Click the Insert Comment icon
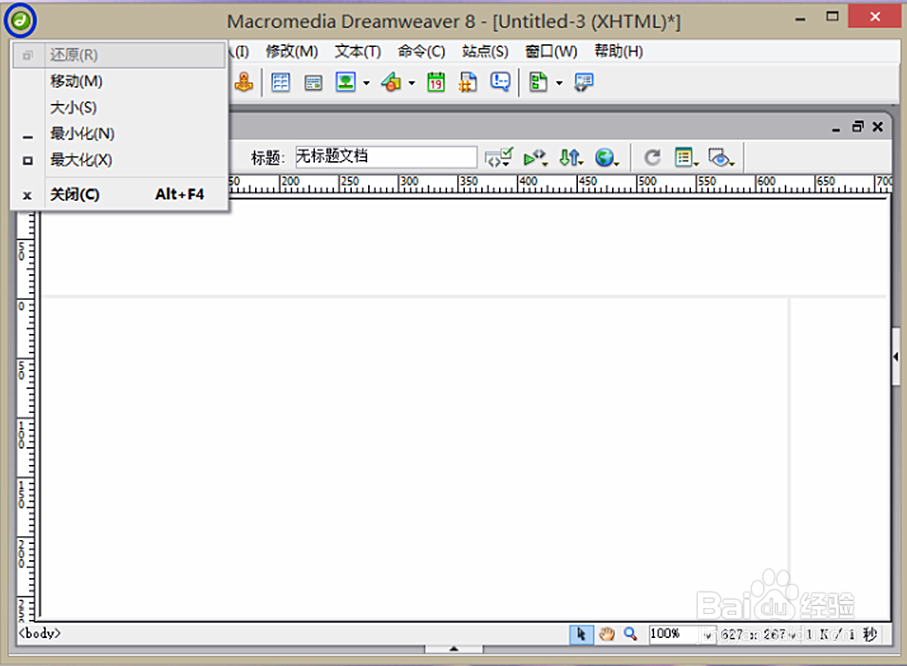This screenshot has width=907, height=666. [x=500, y=82]
